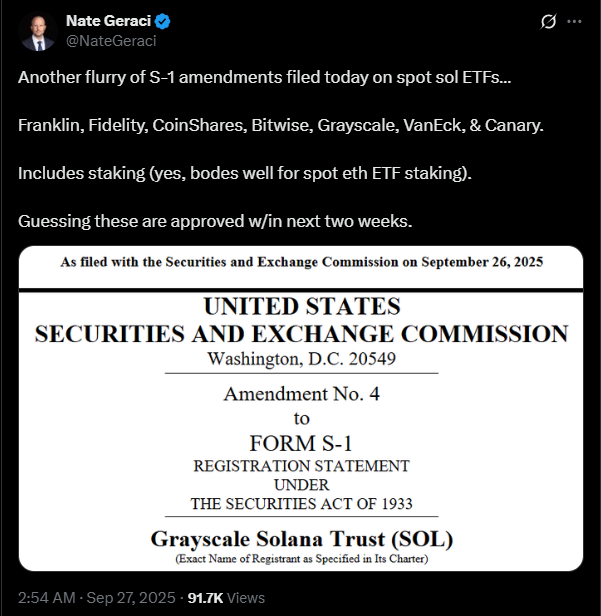Click "THE SECURITIES ACT OF 1933" text
This screenshot has height=616, width=601.
pyautogui.click(x=301, y=503)
